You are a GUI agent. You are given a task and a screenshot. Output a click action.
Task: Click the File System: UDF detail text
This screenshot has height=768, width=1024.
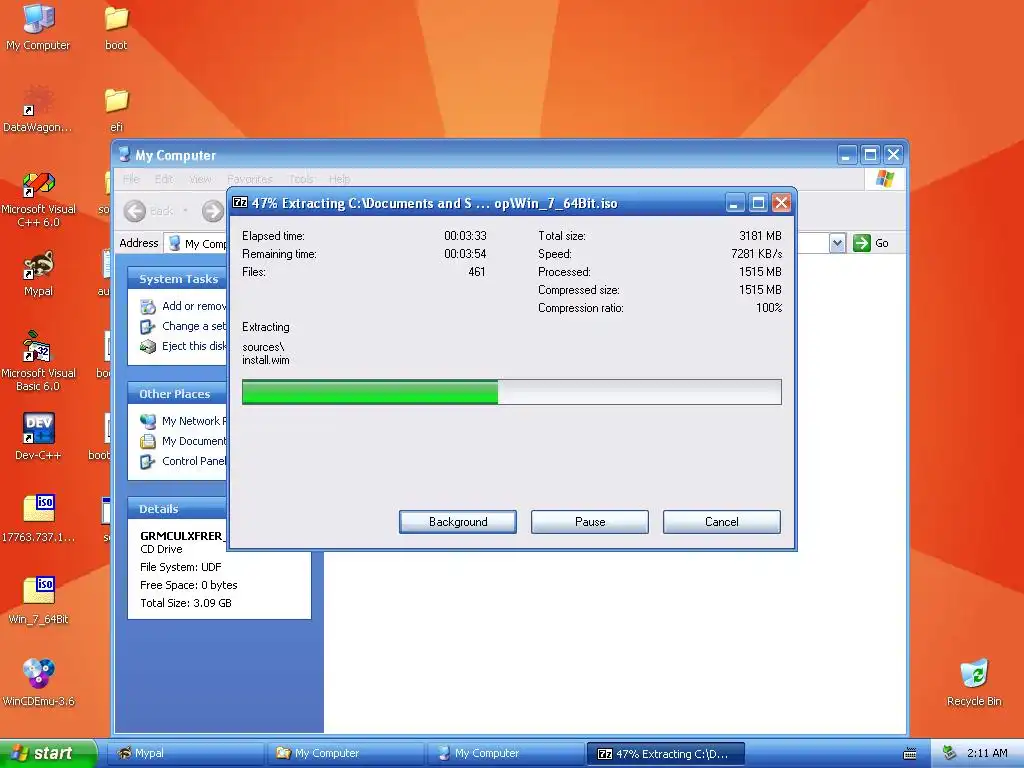click(x=181, y=567)
